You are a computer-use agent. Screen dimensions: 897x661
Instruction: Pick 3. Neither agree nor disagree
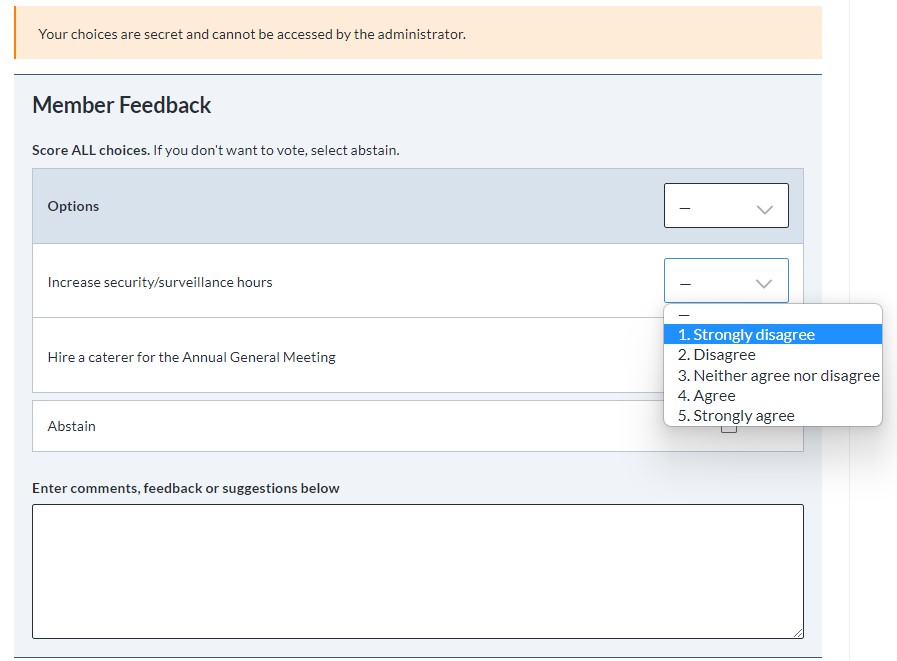[x=772, y=375]
